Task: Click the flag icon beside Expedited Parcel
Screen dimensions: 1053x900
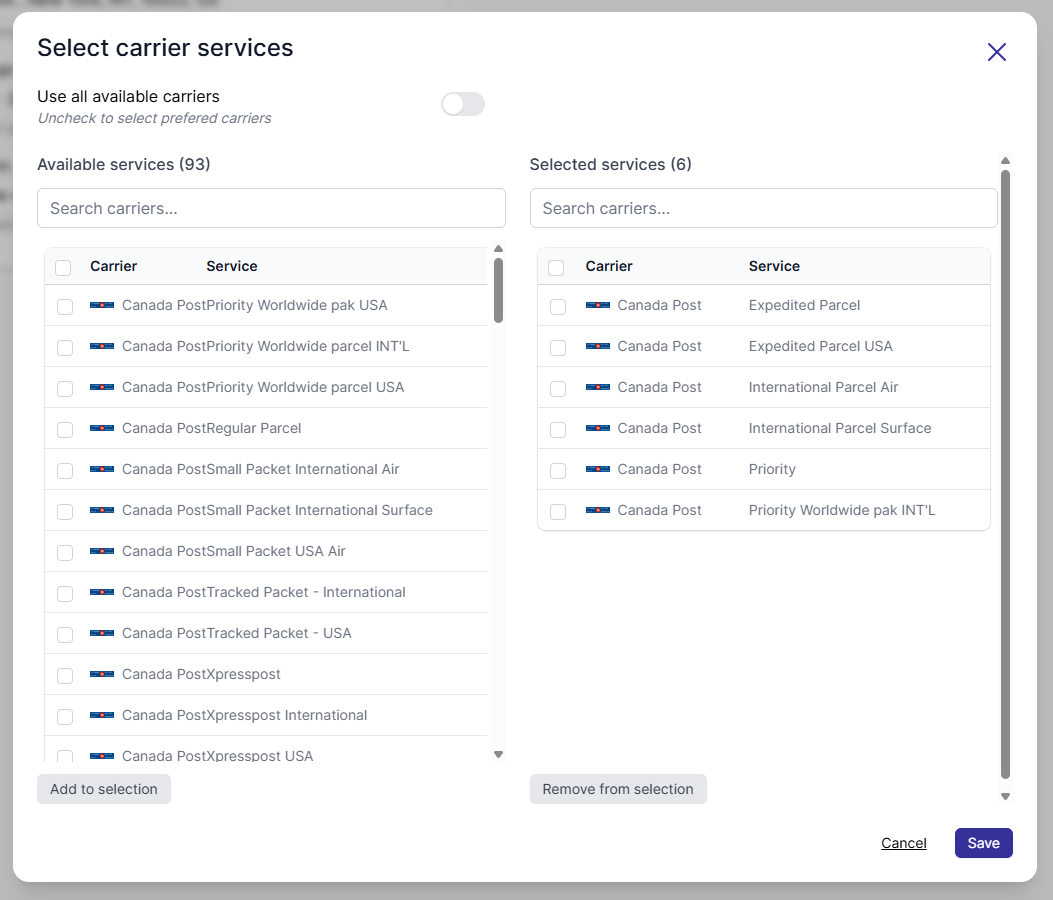Action: [x=597, y=306]
